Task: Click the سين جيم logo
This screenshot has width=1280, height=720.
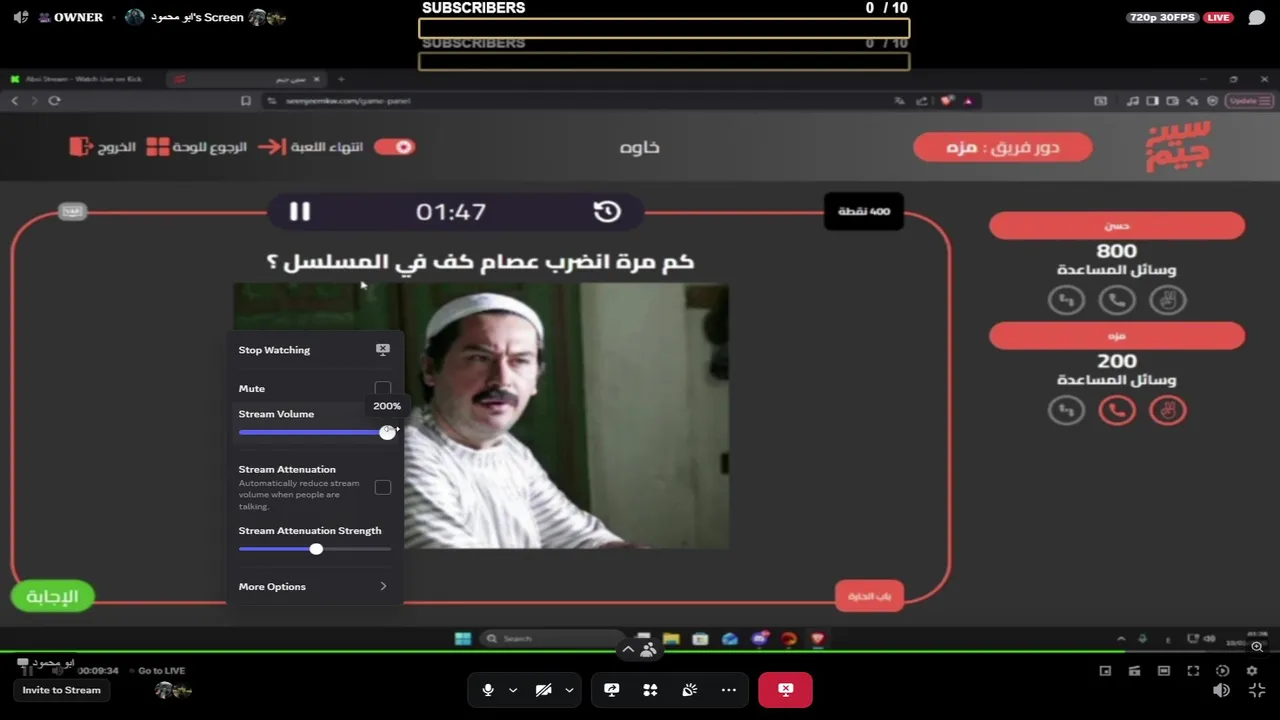Action: [1178, 147]
